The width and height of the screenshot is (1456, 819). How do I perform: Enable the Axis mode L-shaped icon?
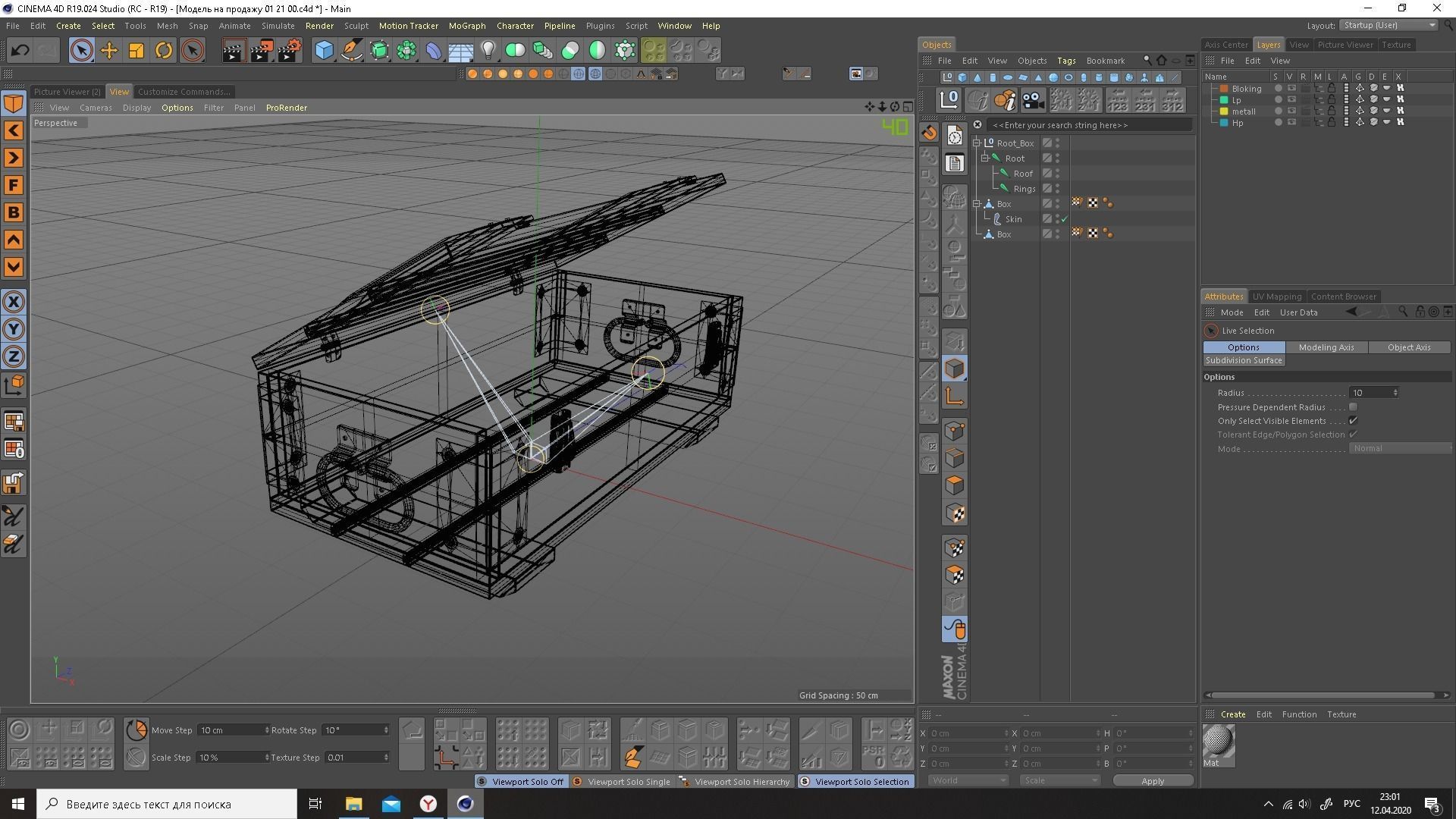click(x=955, y=397)
